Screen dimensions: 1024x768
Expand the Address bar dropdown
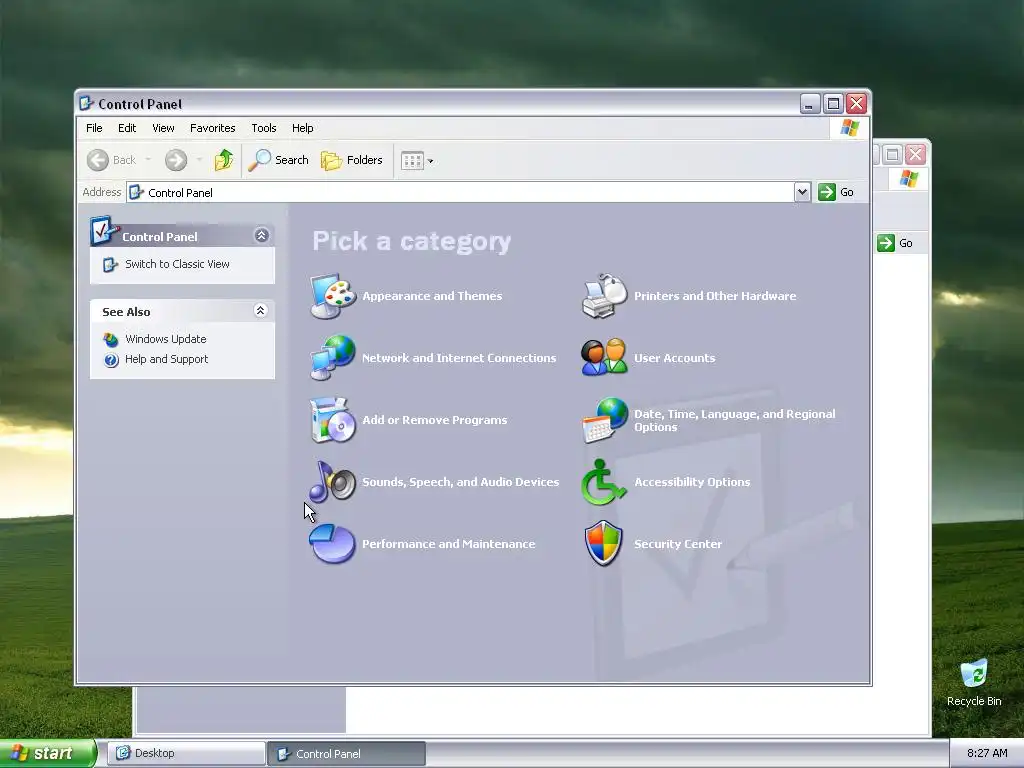(x=802, y=192)
